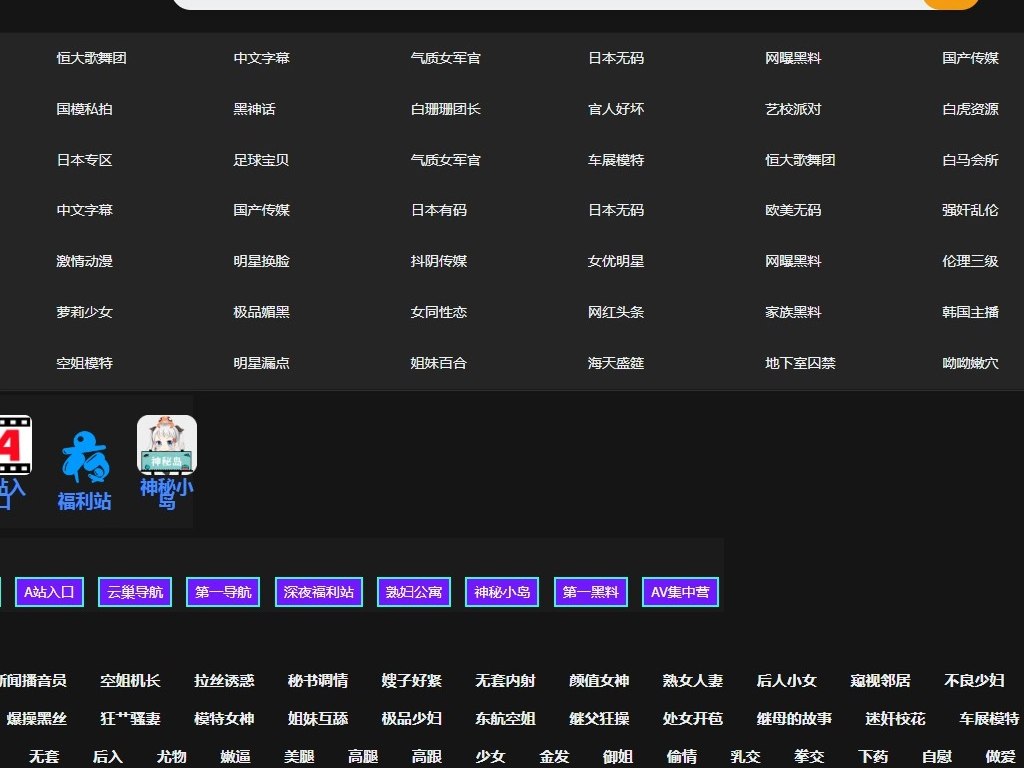Click the 第一黑料 tag button

coord(591,592)
